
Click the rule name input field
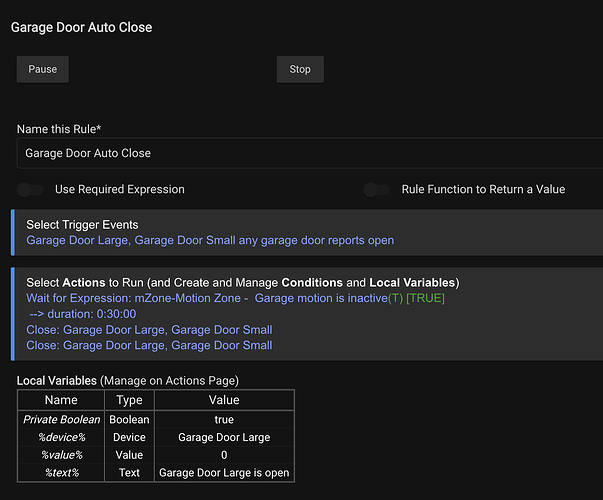310,153
